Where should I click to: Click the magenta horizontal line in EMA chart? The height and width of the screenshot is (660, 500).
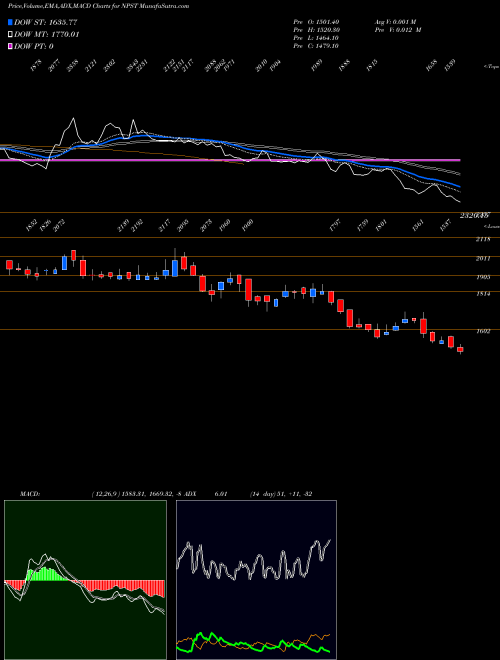(x=230, y=160)
